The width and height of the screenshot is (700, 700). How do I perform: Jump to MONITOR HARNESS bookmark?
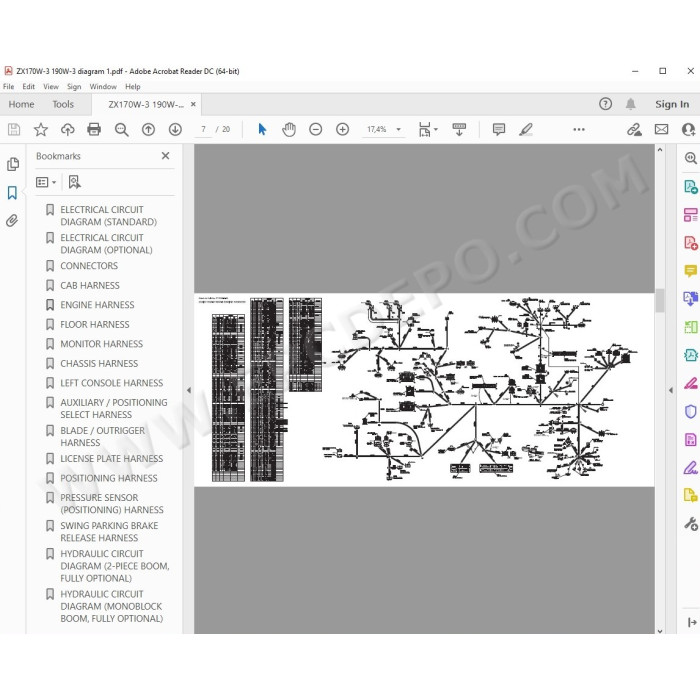[101, 344]
